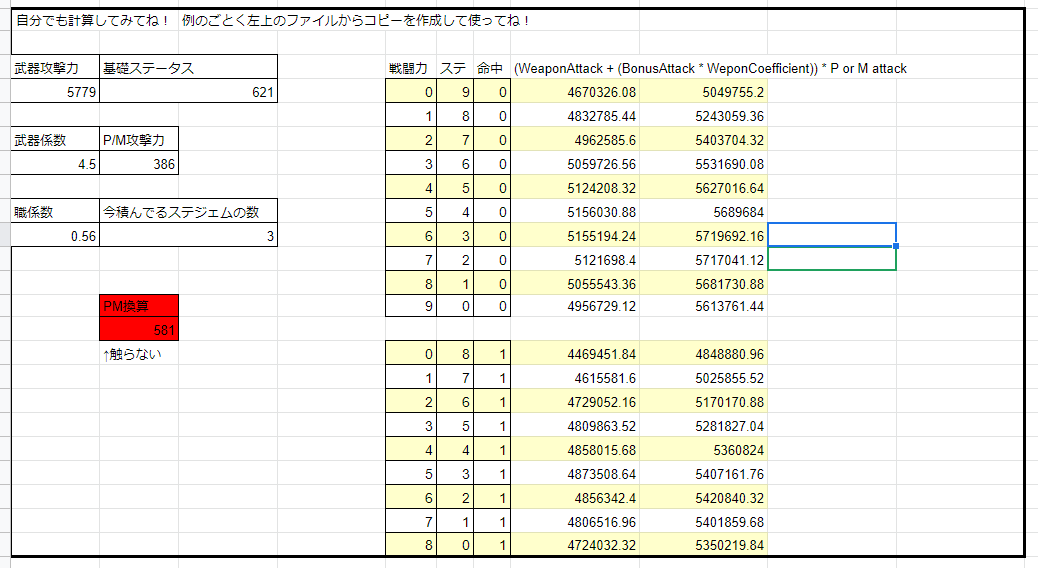Select the P/M攻撃力 header cell

pyautogui.click(x=139, y=140)
